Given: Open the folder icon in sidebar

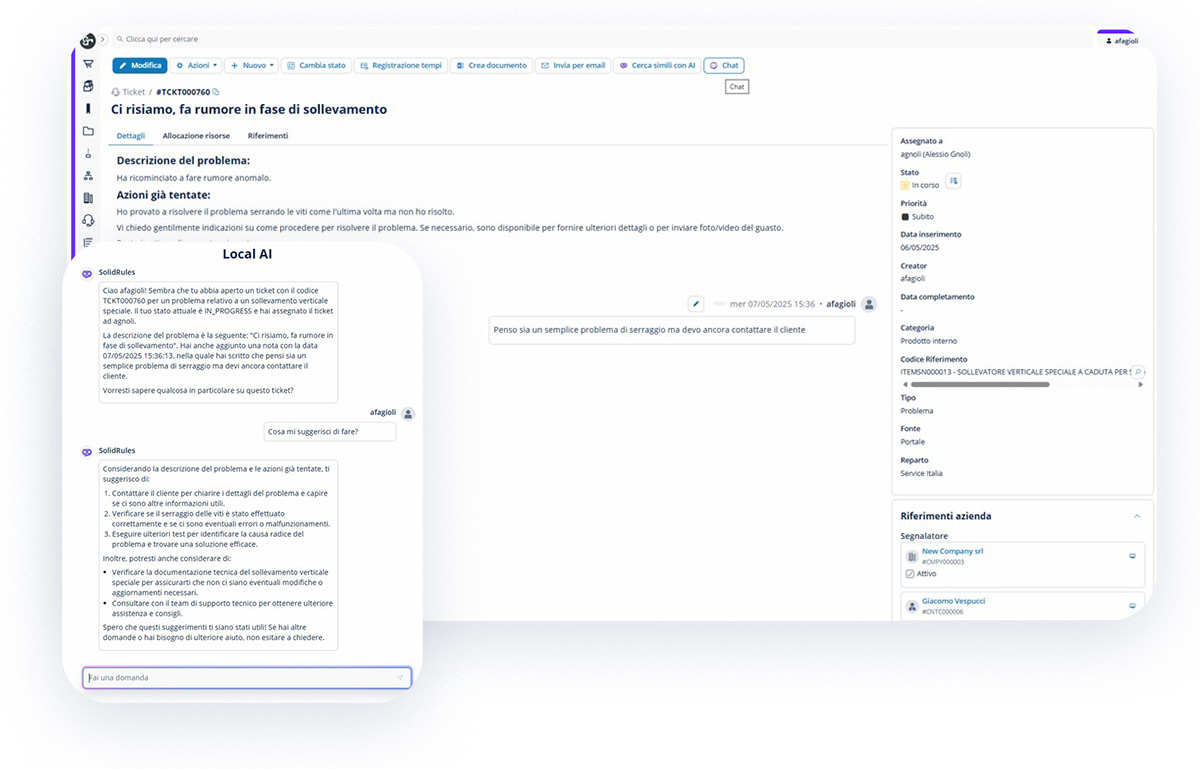Looking at the screenshot, I should pos(88,131).
